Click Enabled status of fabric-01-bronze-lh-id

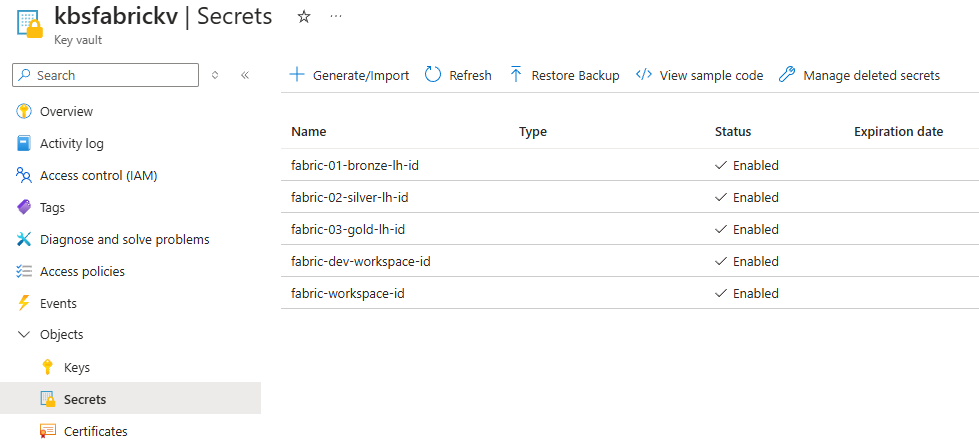pyautogui.click(x=747, y=165)
